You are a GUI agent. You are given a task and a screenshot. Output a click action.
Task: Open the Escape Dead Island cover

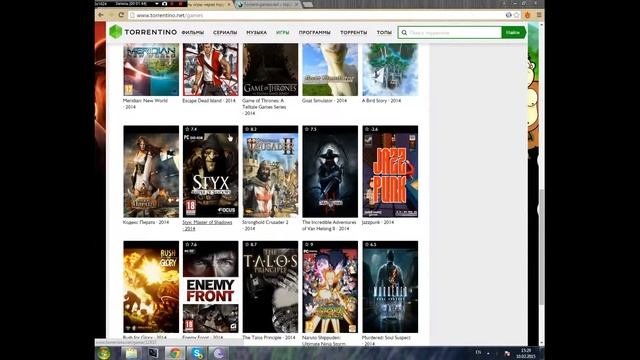click(x=211, y=70)
